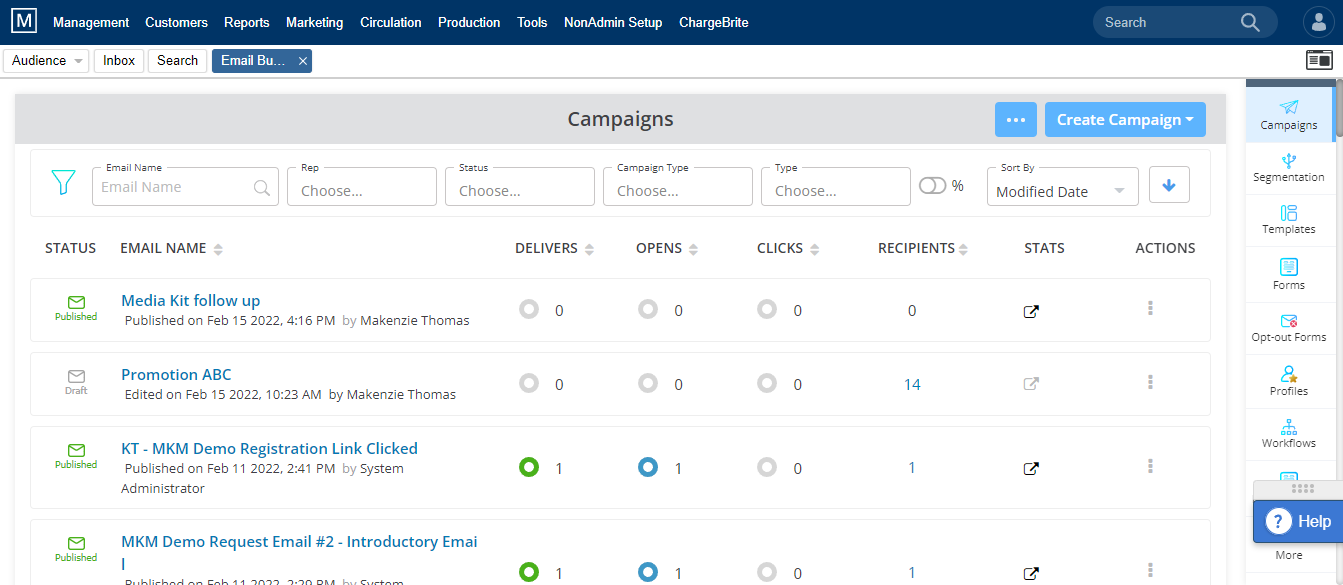Image resolution: width=1343 pixels, height=585 pixels.
Task: Open the Marketing menu
Action: click(x=314, y=22)
